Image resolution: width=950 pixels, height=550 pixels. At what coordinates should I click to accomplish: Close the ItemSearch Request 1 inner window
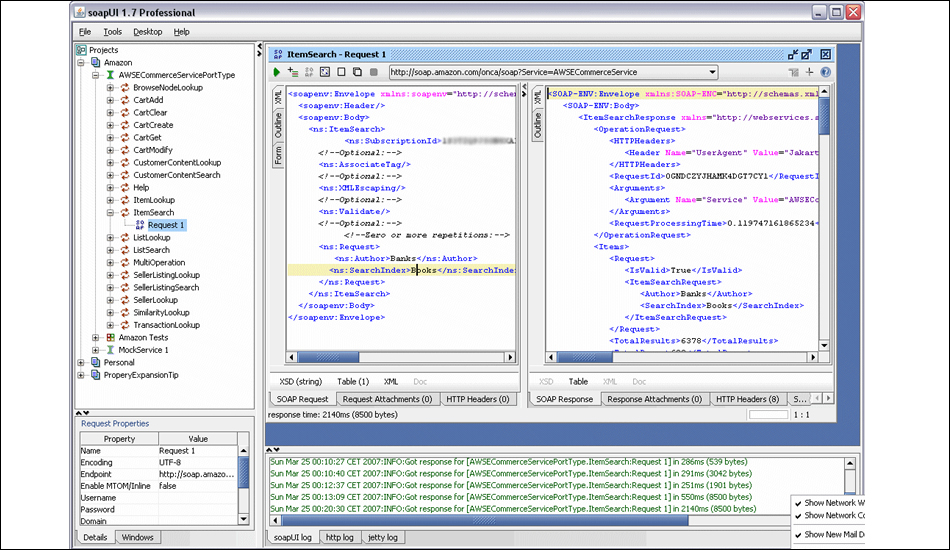tap(825, 55)
